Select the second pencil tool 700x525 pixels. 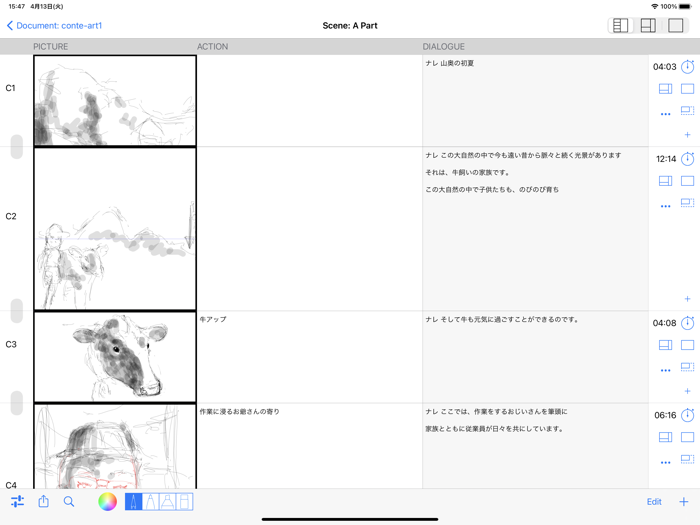(150, 501)
